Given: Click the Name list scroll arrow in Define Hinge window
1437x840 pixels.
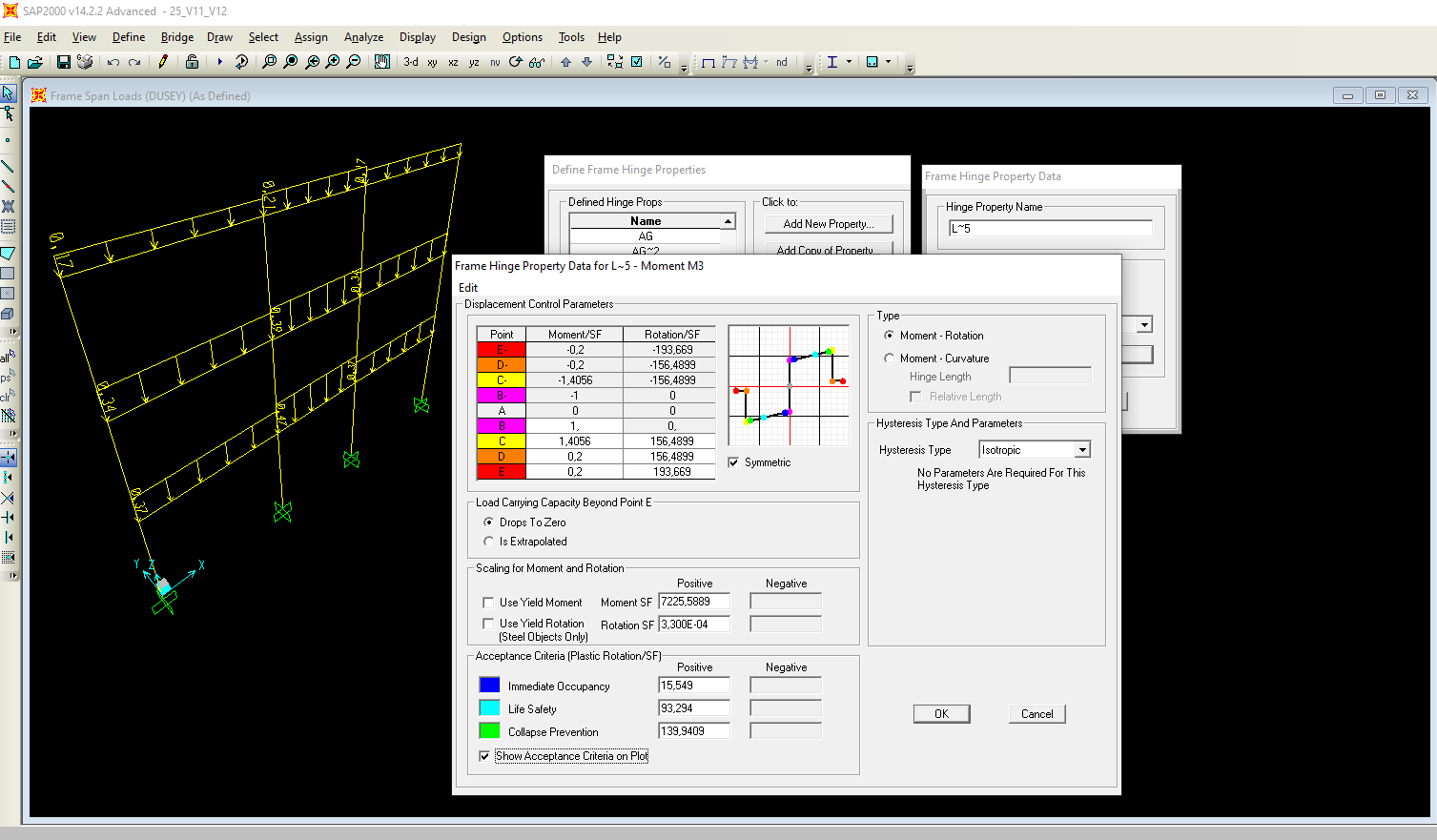Looking at the screenshot, I should 729,221.
